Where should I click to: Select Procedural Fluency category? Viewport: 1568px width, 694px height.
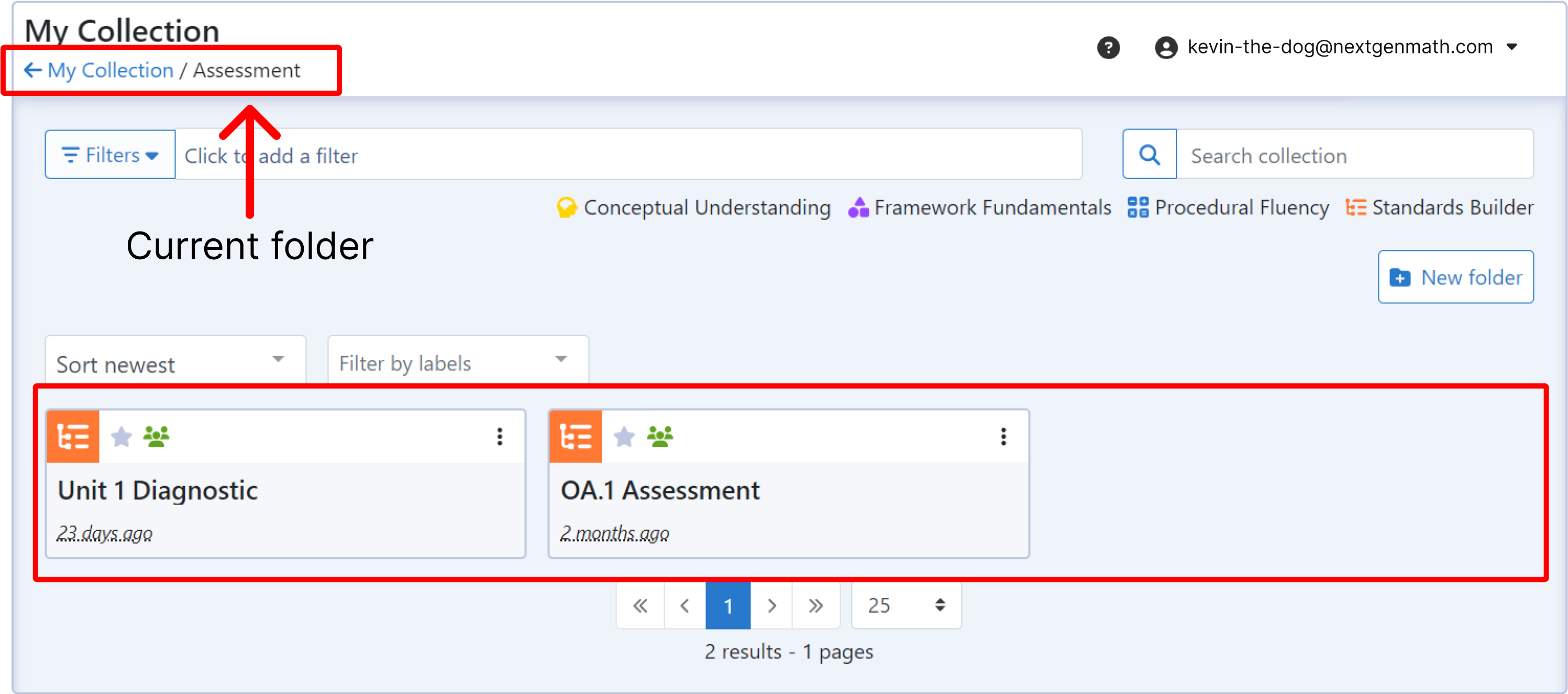(x=1228, y=207)
